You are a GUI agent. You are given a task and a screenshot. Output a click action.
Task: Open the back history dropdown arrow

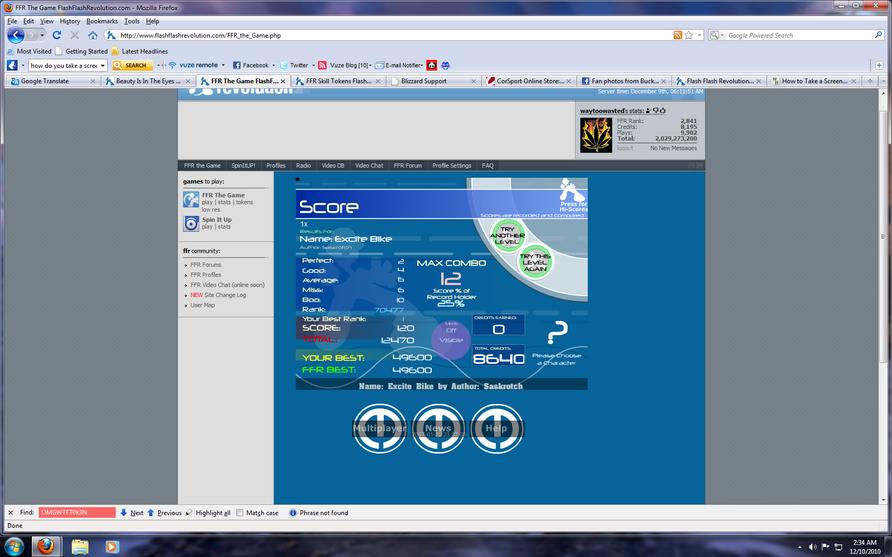(x=42, y=35)
